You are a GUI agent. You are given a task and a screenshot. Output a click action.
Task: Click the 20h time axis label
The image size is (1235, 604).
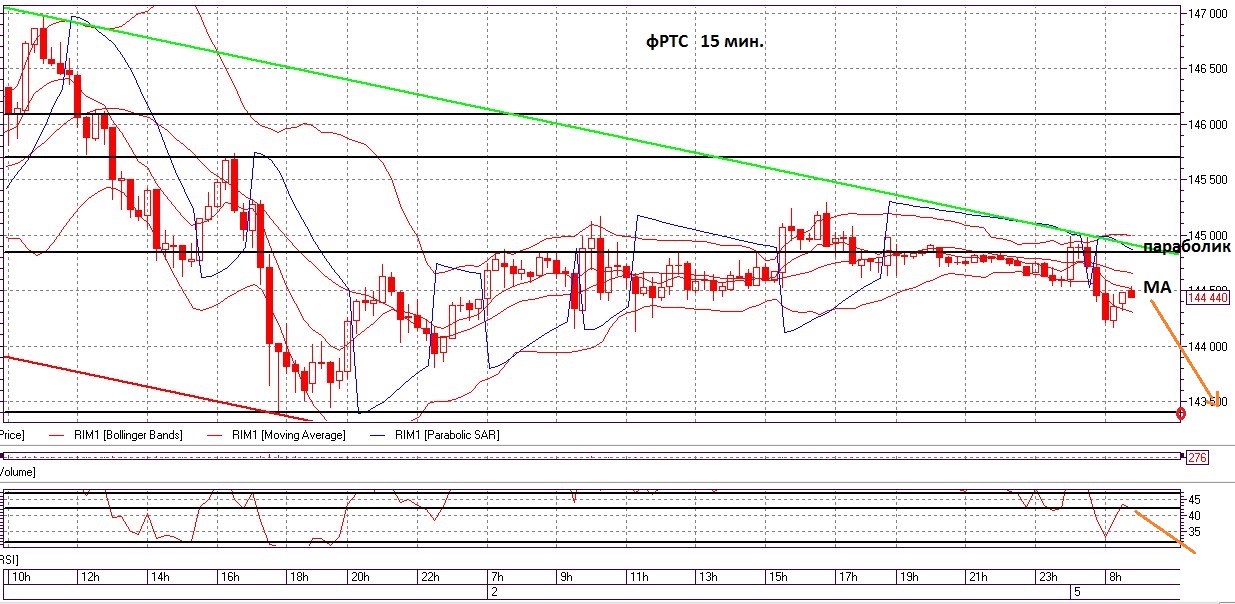(x=361, y=577)
